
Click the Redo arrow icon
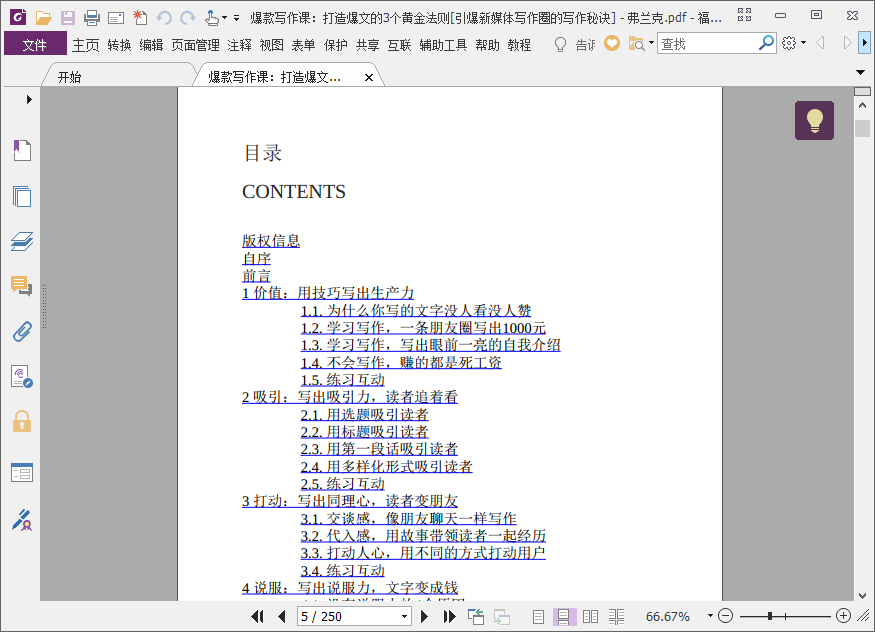188,18
